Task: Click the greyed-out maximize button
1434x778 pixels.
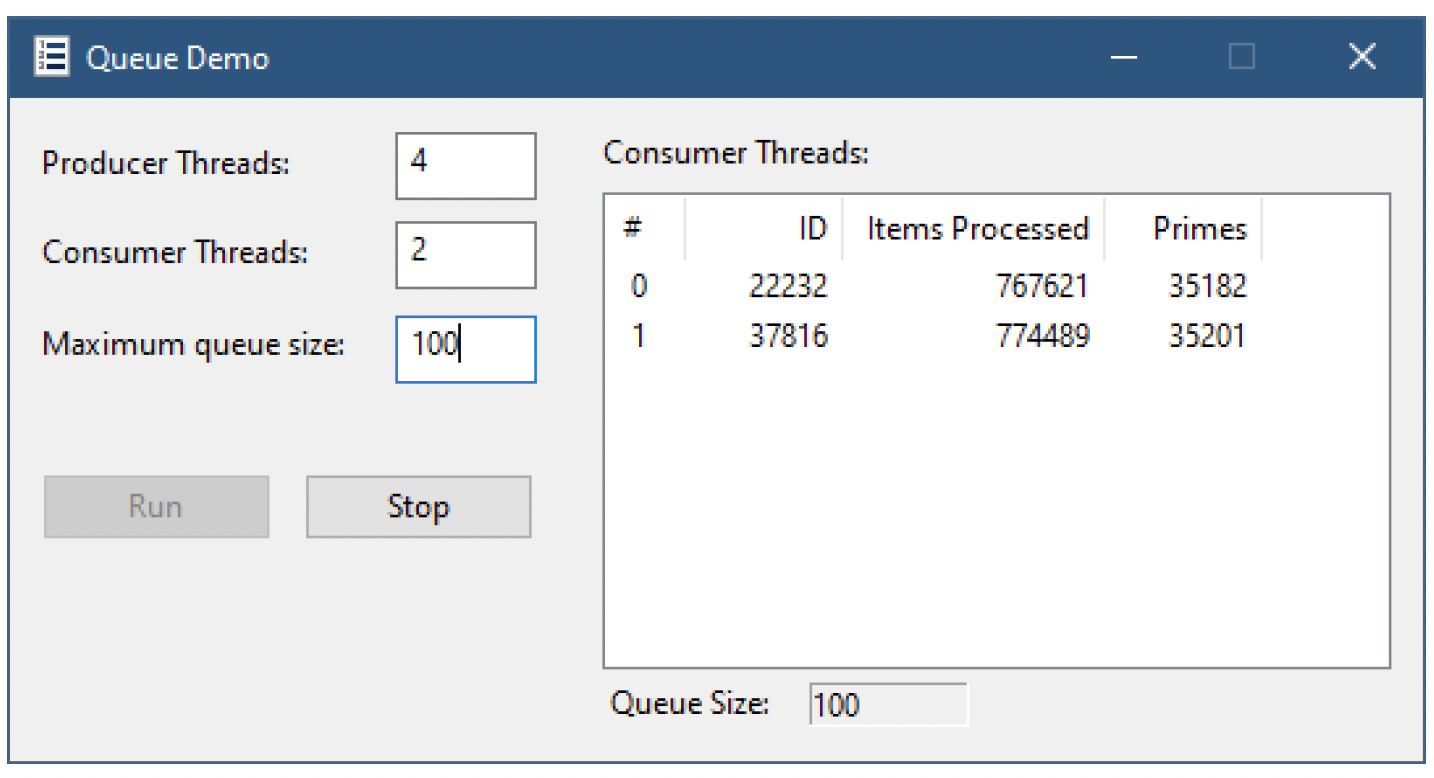Action: click(x=1241, y=57)
